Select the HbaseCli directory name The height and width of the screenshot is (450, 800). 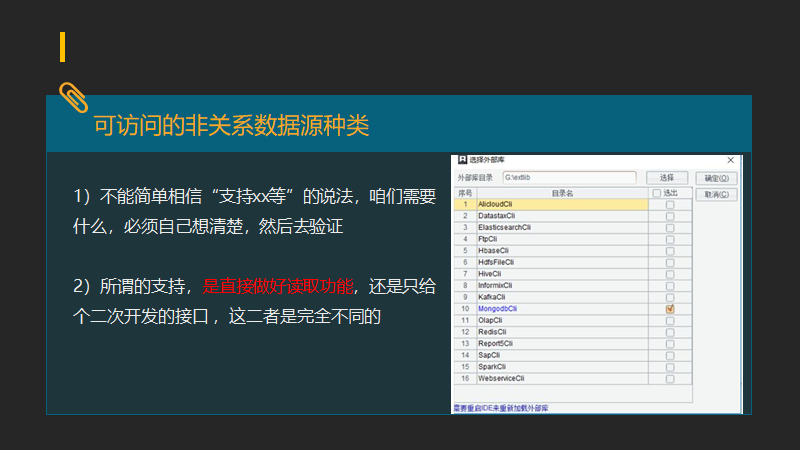click(493, 251)
